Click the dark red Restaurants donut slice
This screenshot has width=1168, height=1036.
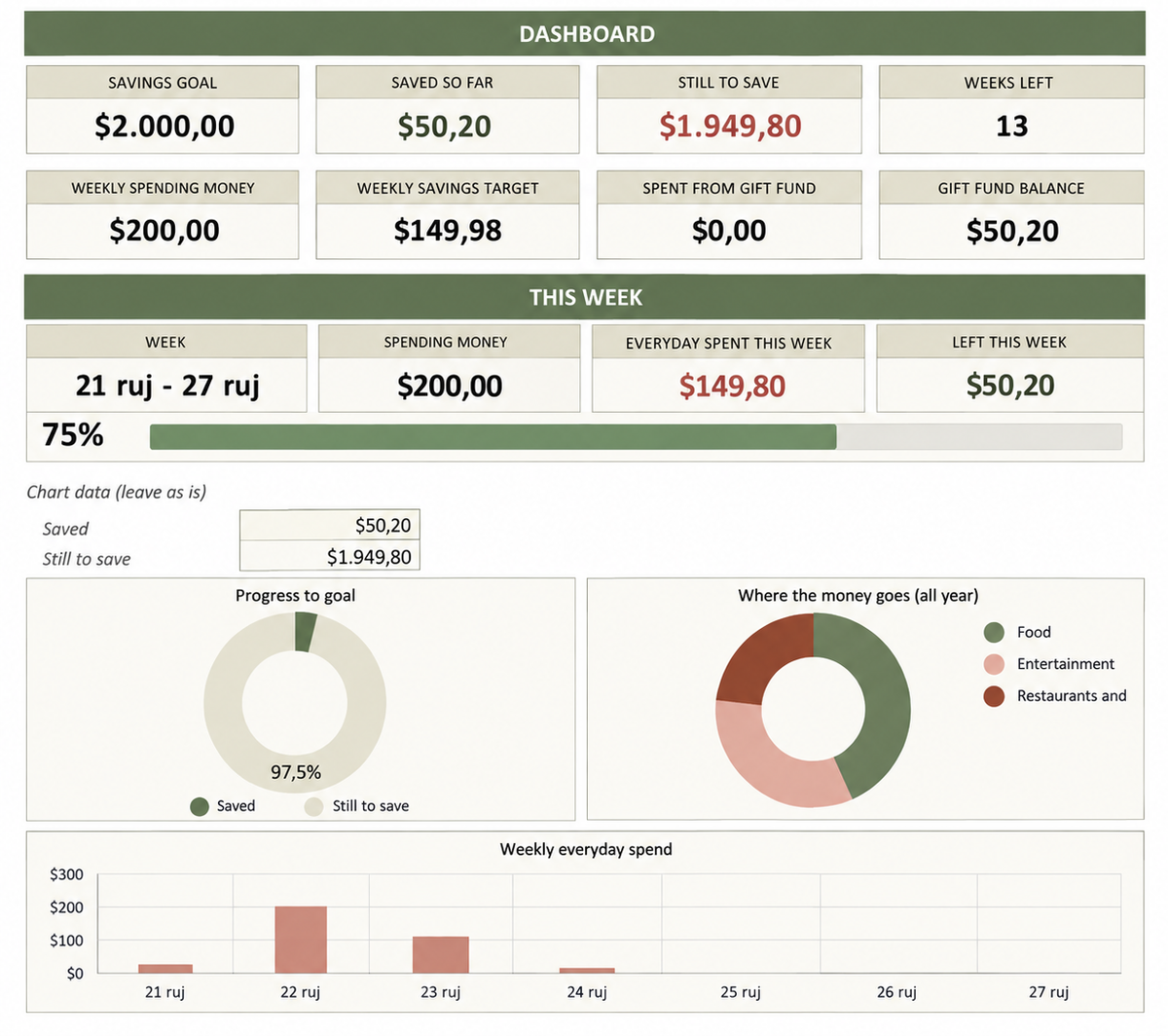[x=764, y=657]
